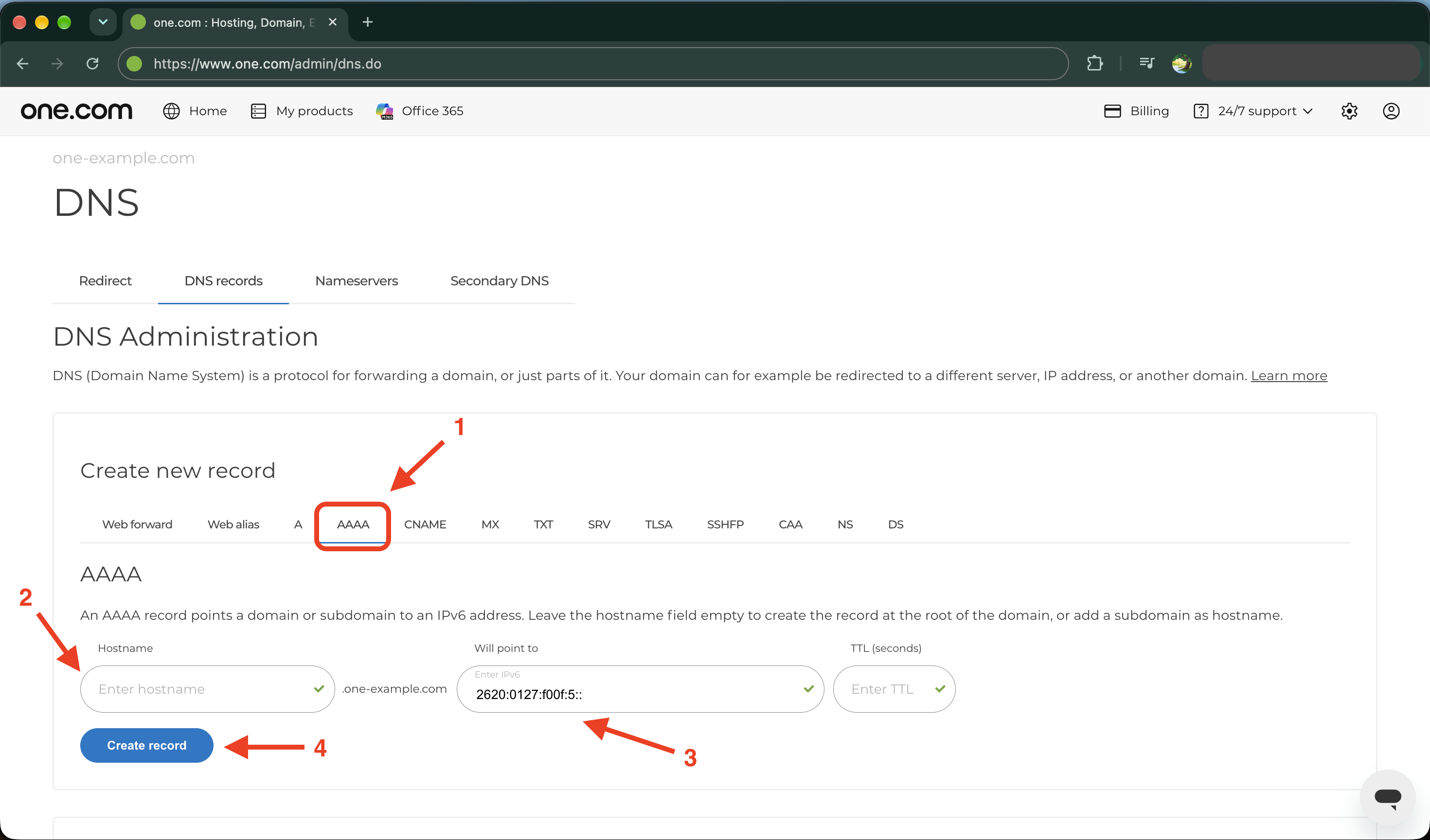Select the CAA record type

(790, 524)
